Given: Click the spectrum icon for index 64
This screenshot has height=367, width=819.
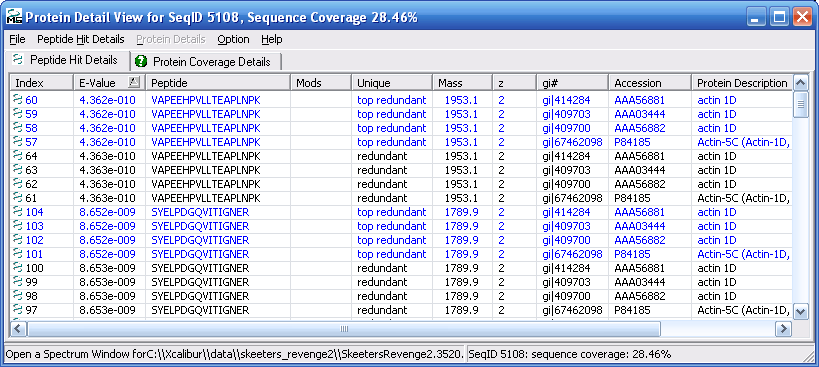Looking at the screenshot, I should tap(19, 156).
